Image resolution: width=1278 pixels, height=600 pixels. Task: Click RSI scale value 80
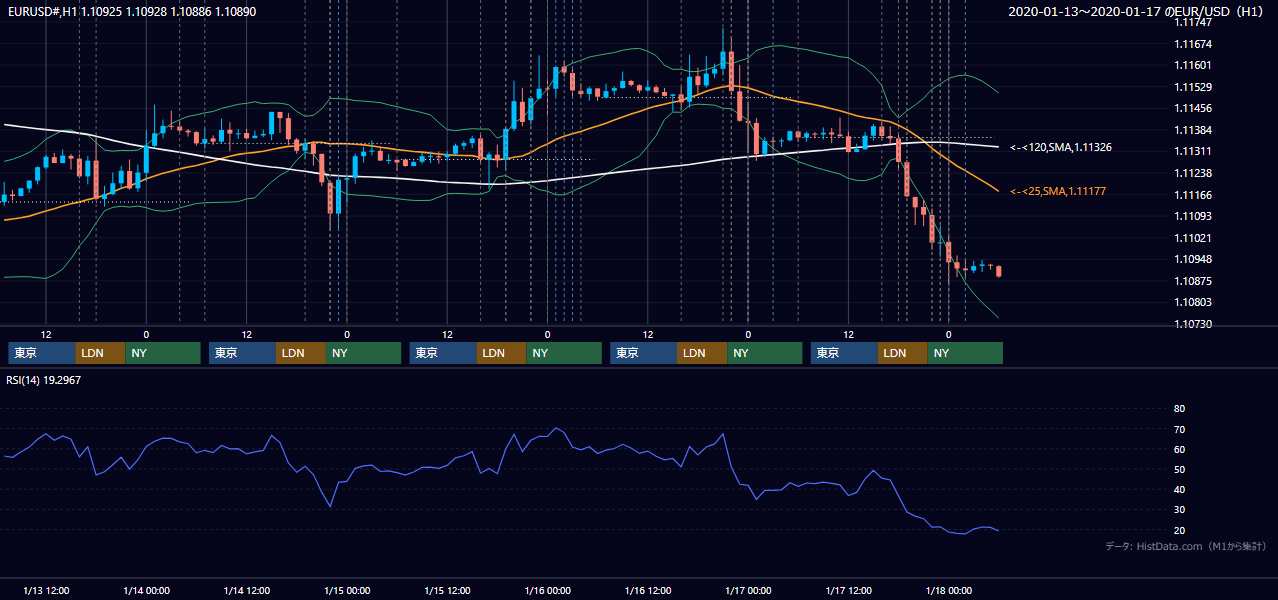click(1179, 409)
